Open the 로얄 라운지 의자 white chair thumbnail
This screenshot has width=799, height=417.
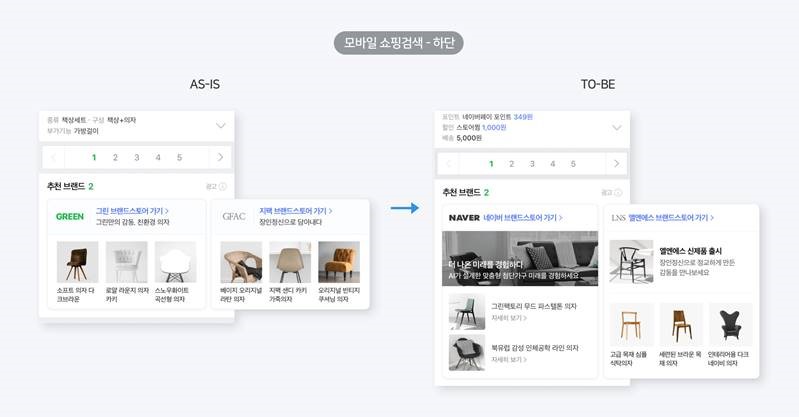pos(126,262)
